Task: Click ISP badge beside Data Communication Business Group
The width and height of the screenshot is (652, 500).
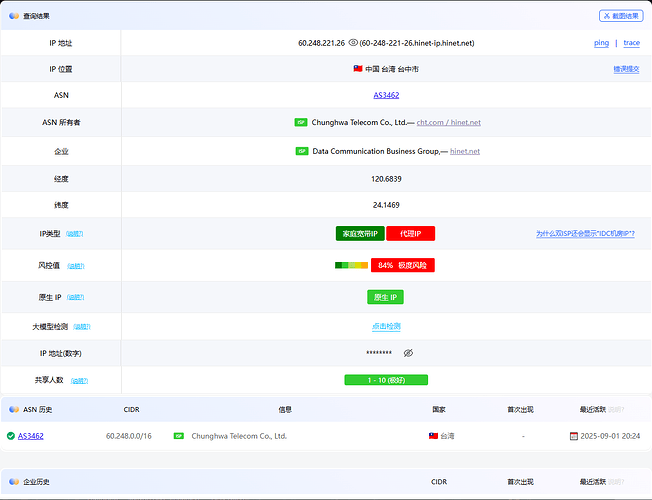Action: tap(302, 151)
